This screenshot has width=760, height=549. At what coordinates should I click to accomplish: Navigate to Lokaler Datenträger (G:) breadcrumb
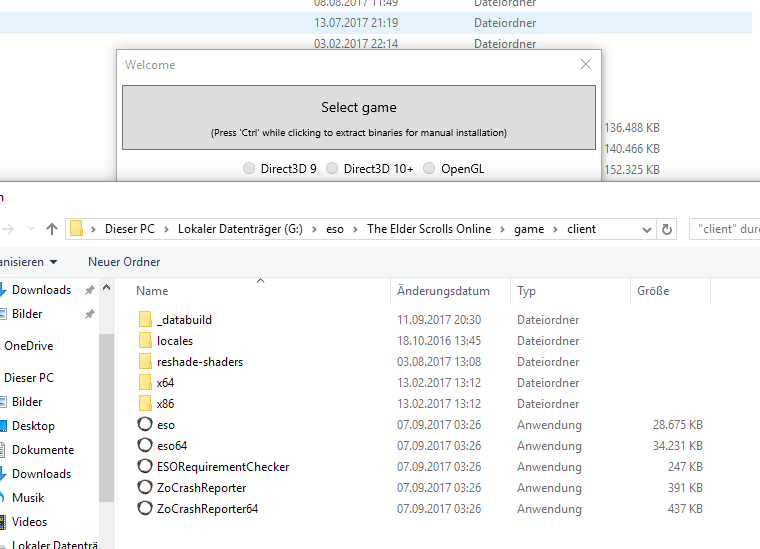(x=240, y=229)
